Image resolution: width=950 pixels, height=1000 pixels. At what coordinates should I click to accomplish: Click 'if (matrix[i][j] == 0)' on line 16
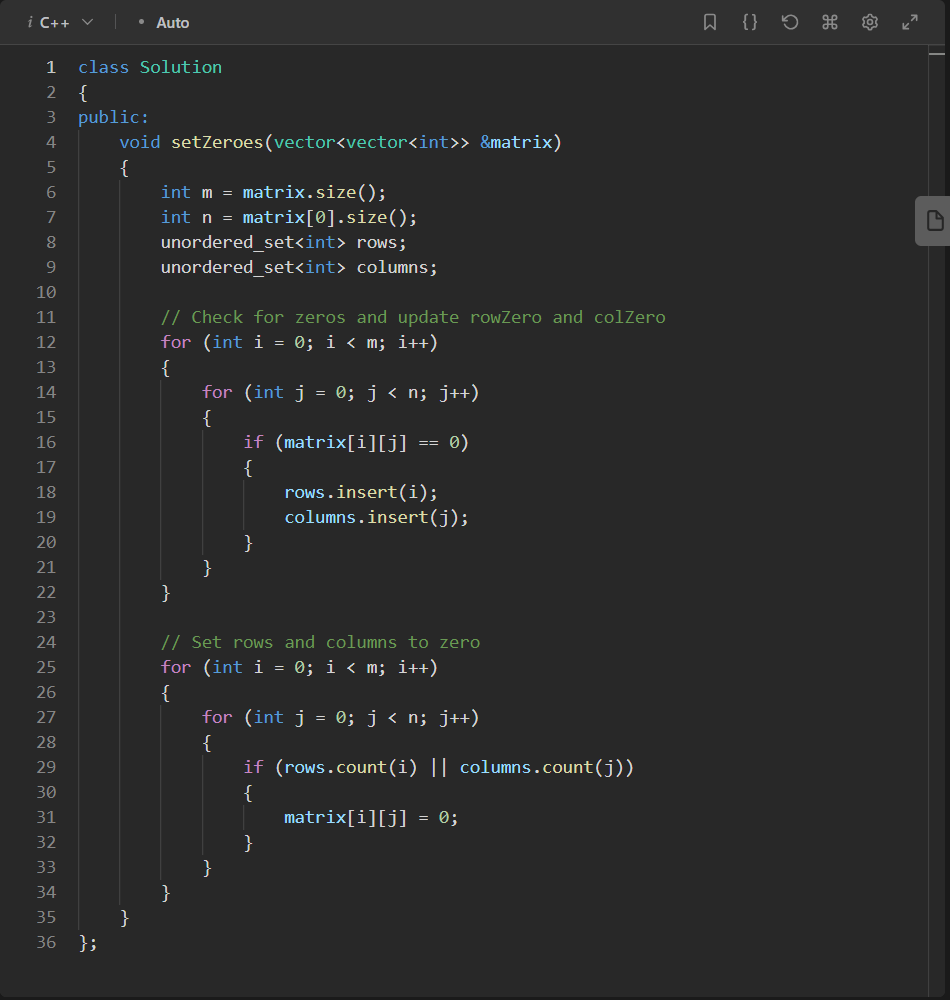356,443
